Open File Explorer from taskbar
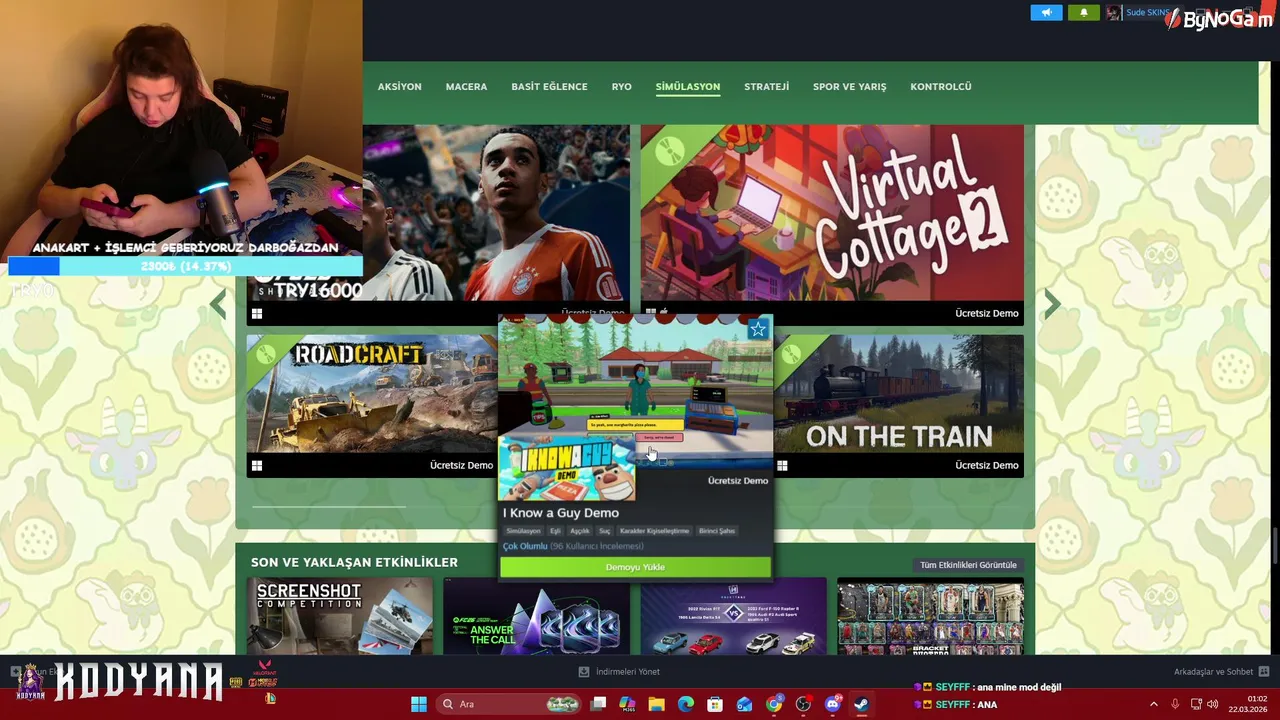This screenshot has width=1280, height=720. tap(656, 704)
